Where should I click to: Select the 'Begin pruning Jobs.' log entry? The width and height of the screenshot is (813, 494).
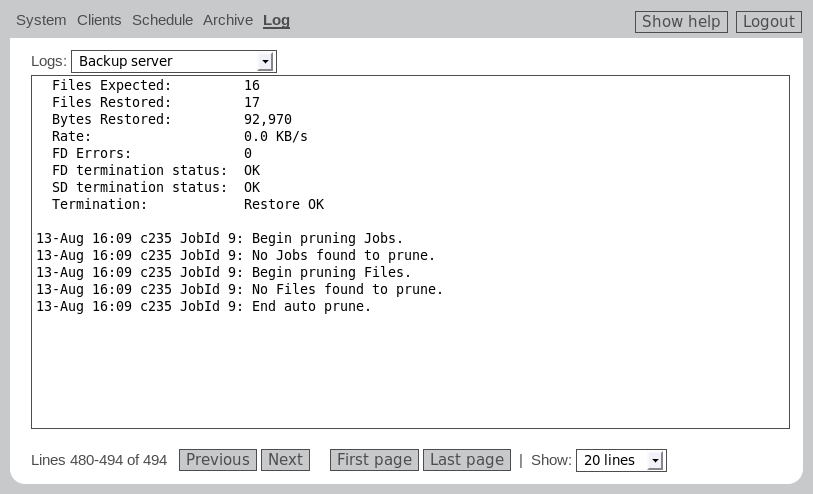[220, 238]
